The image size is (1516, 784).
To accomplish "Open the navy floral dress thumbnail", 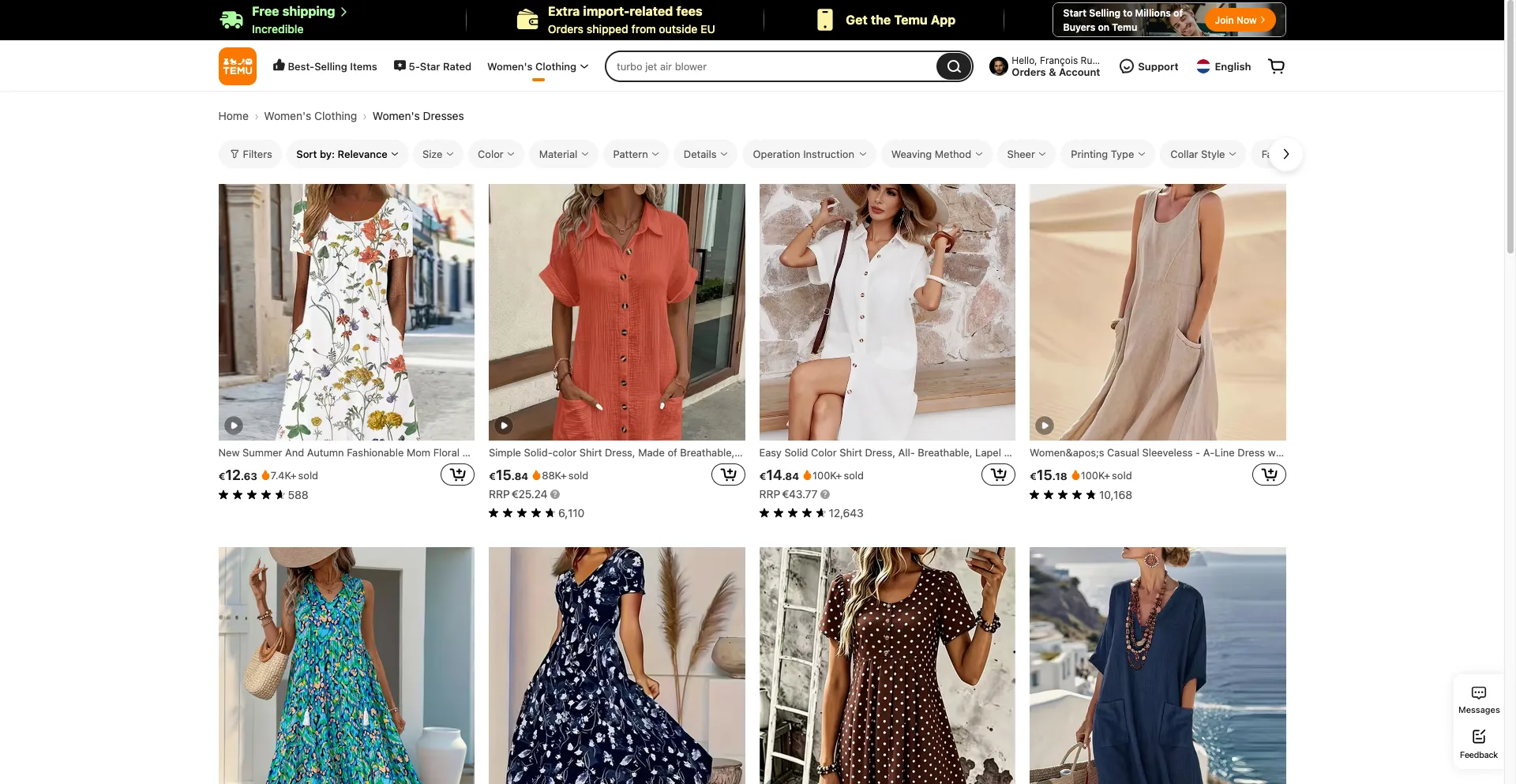I will tap(617, 666).
